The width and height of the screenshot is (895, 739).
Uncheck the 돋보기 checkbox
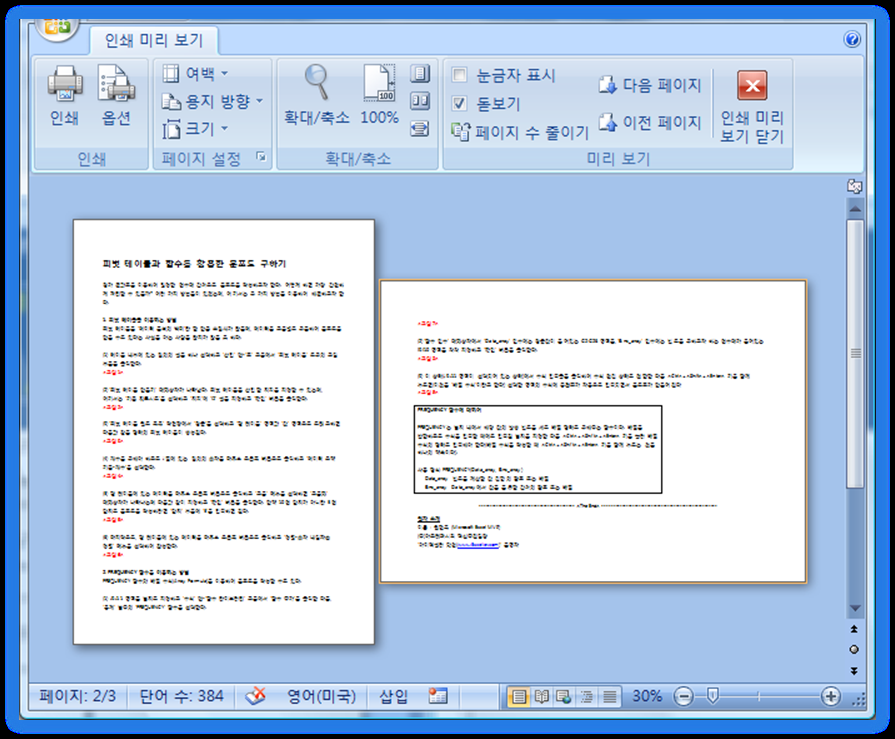[459, 103]
